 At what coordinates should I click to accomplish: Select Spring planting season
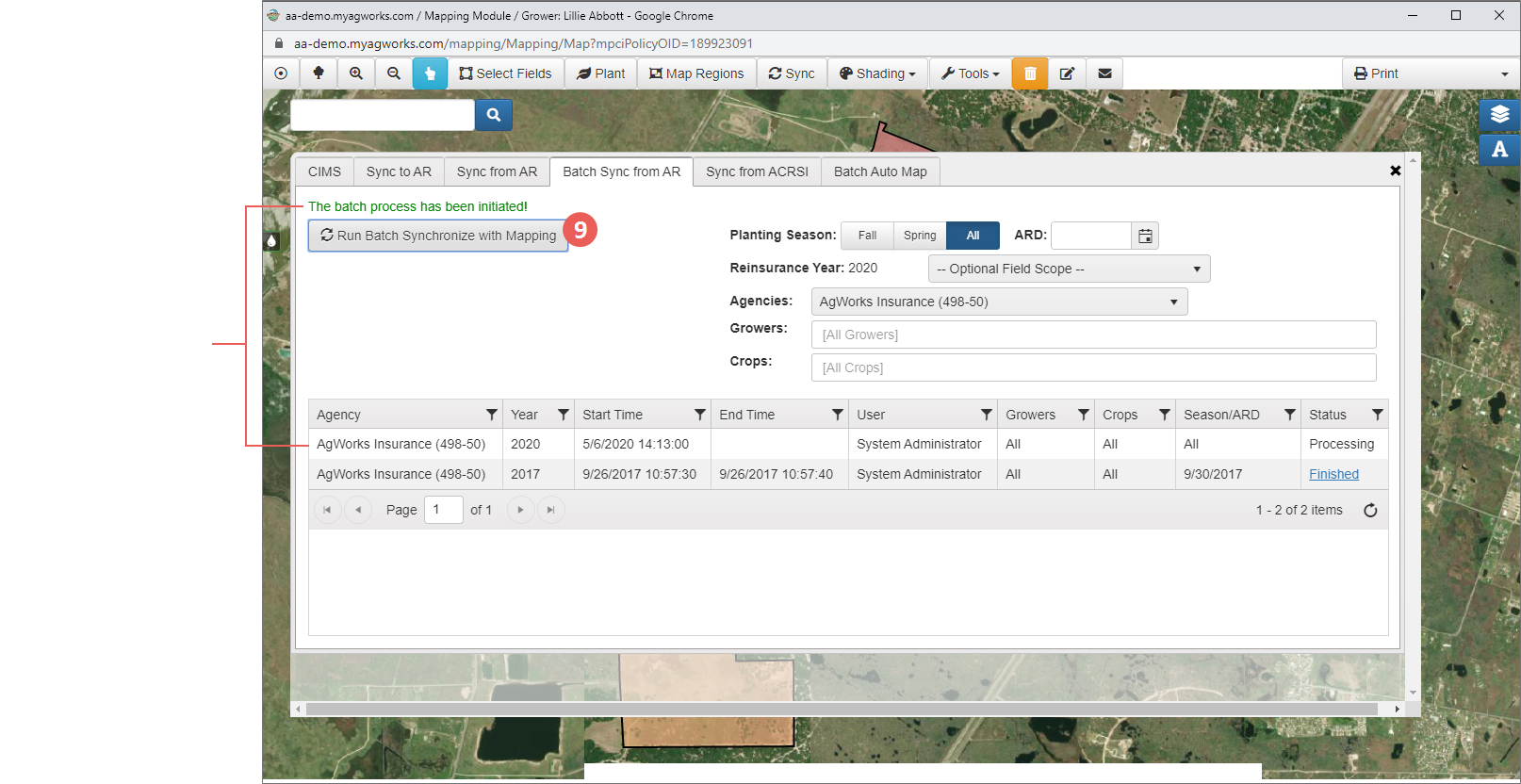pos(920,236)
